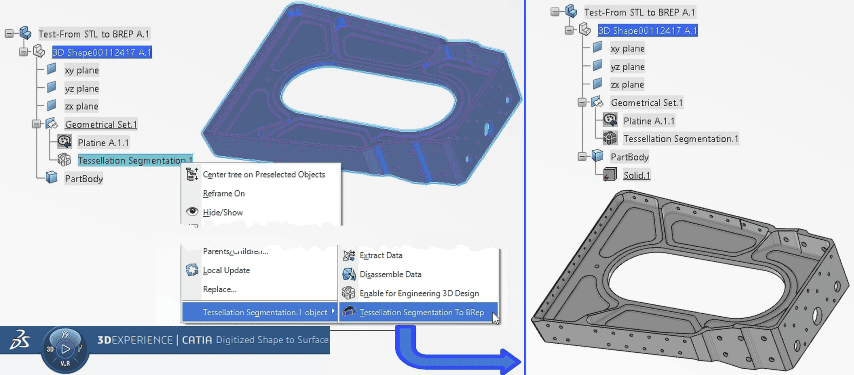
Task: Click Center tree on Preselected Objects
Action: coord(264,174)
